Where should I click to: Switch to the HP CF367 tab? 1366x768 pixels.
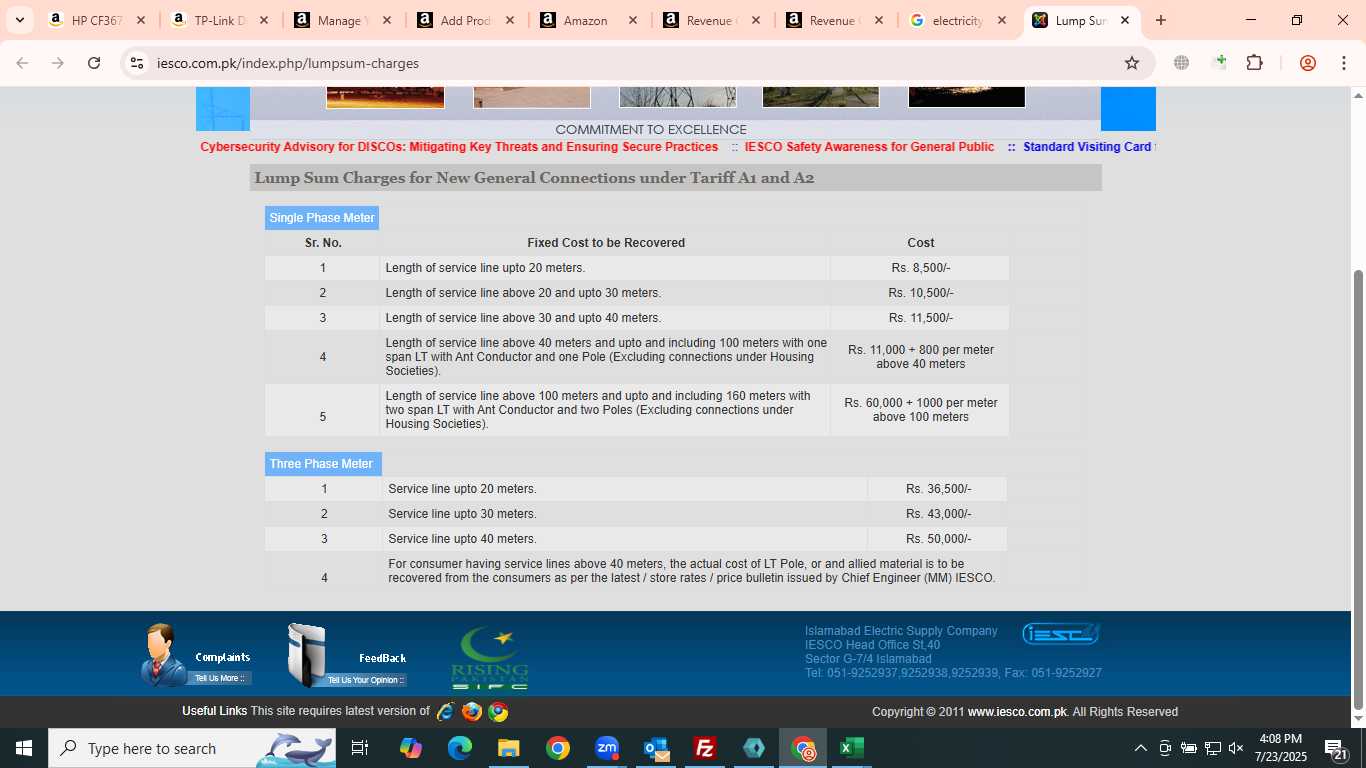point(97,20)
